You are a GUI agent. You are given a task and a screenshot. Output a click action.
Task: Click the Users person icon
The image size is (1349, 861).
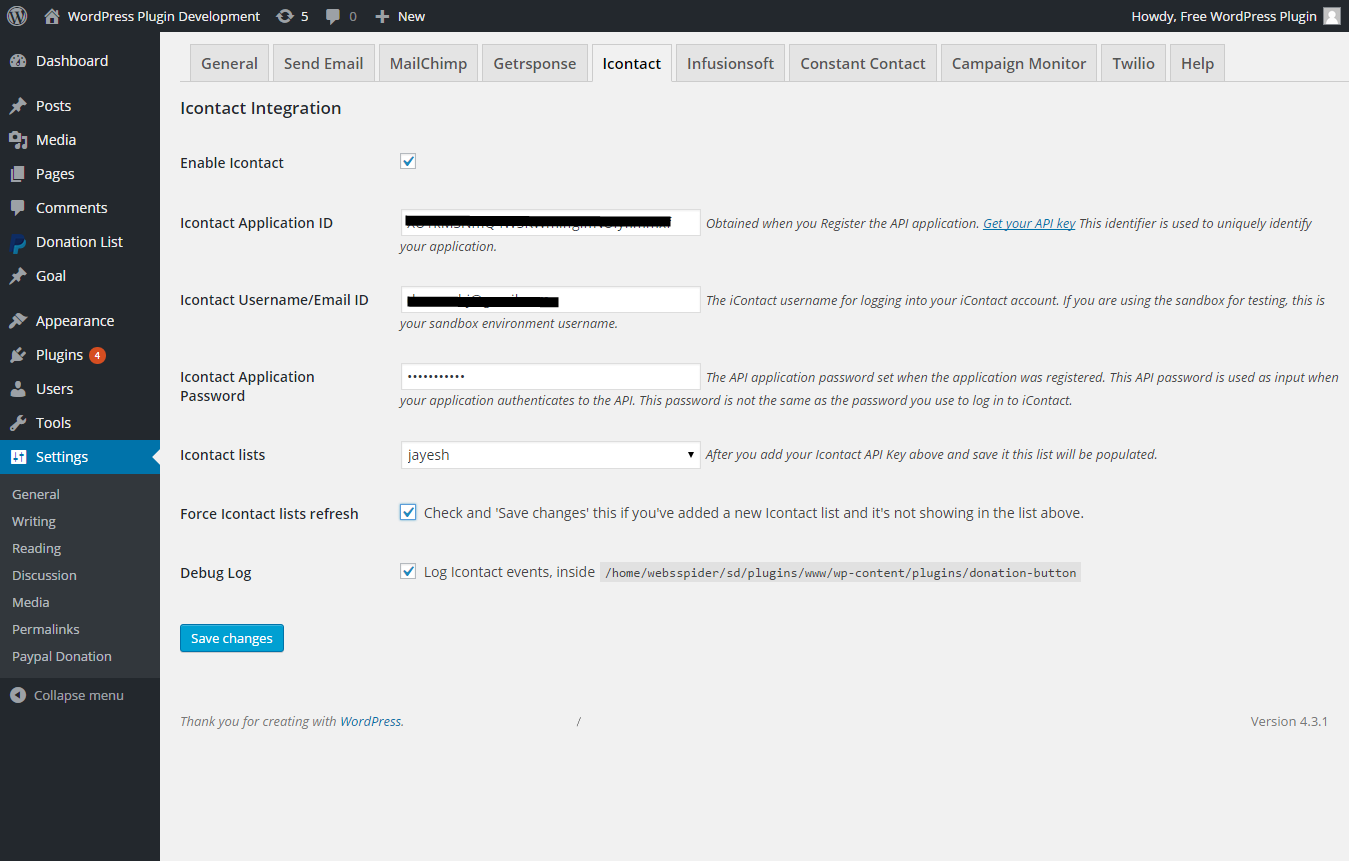click(18, 389)
